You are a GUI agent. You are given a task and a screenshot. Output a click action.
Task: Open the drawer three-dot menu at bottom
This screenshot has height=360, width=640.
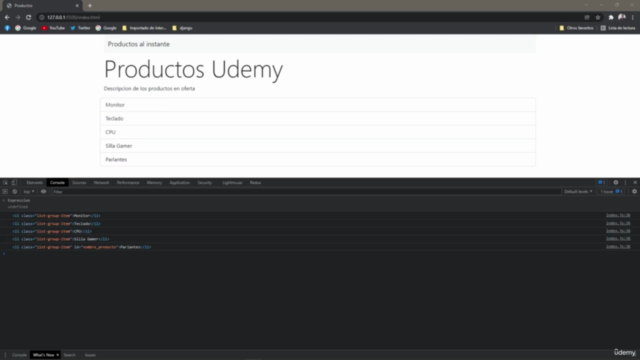(5, 355)
